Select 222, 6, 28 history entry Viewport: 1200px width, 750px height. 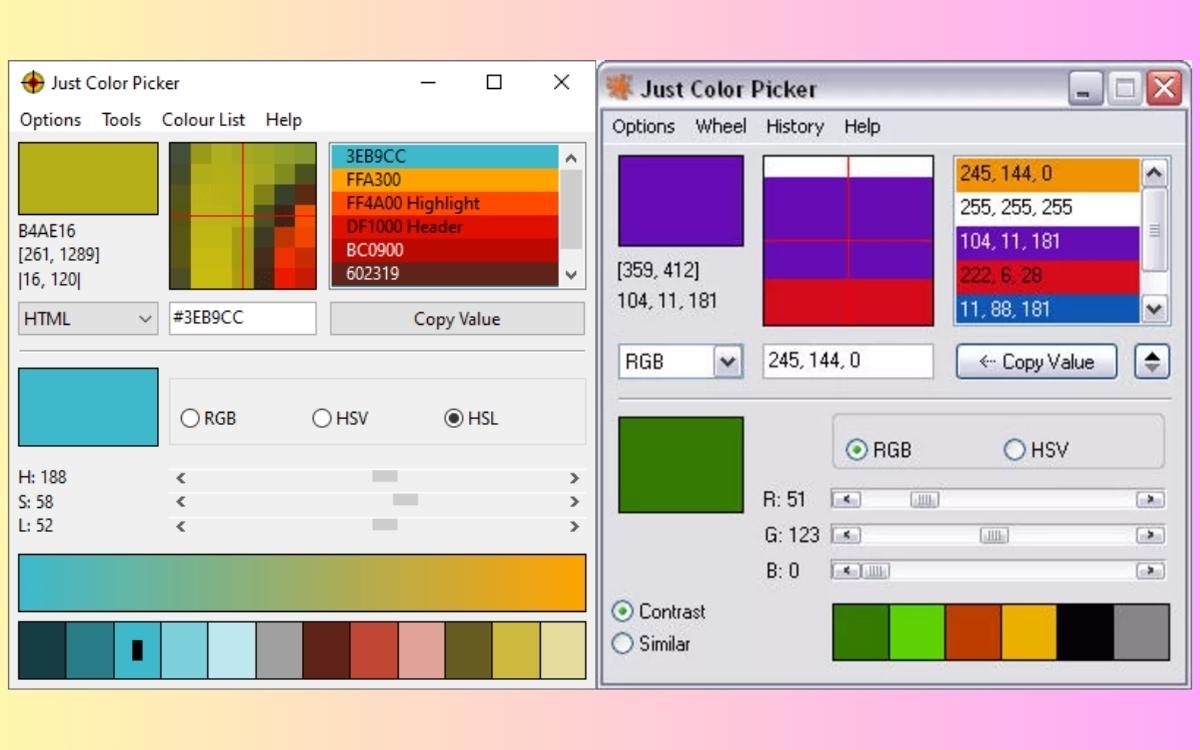pos(1048,276)
